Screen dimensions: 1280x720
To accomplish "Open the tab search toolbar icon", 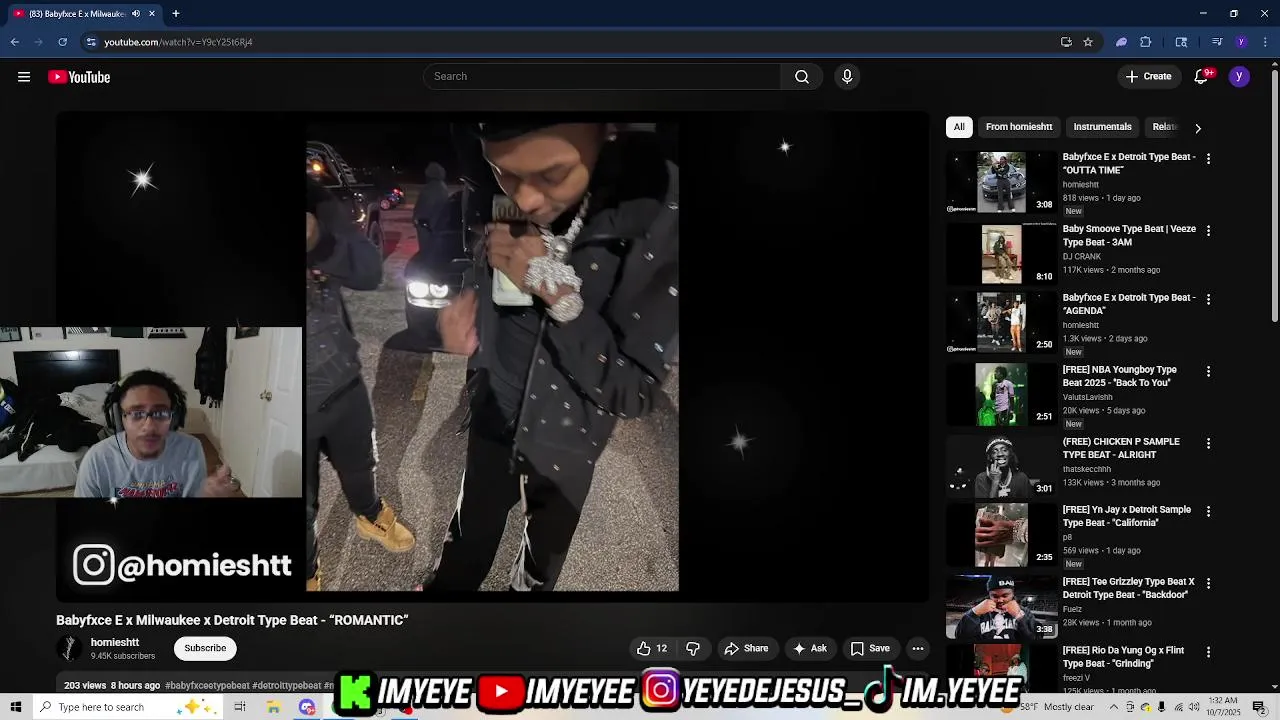I will 1181,42.
